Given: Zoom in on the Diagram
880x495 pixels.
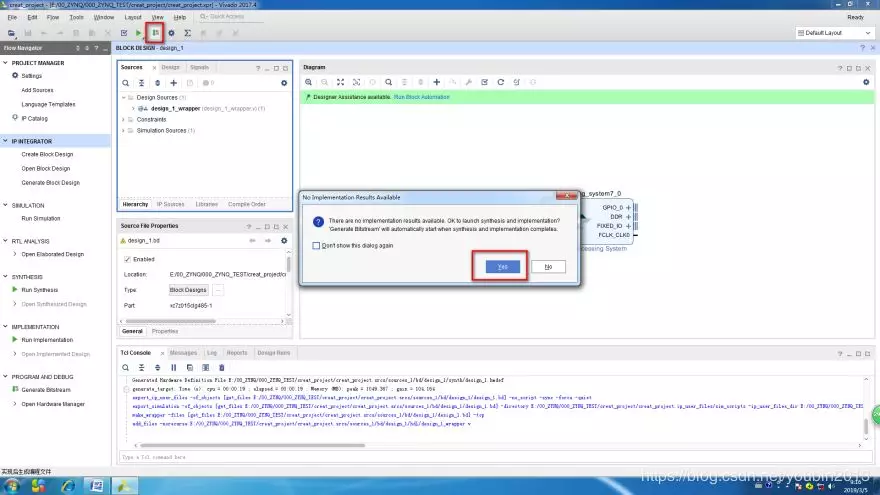Looking at the screenshot, I should point(309,82).
